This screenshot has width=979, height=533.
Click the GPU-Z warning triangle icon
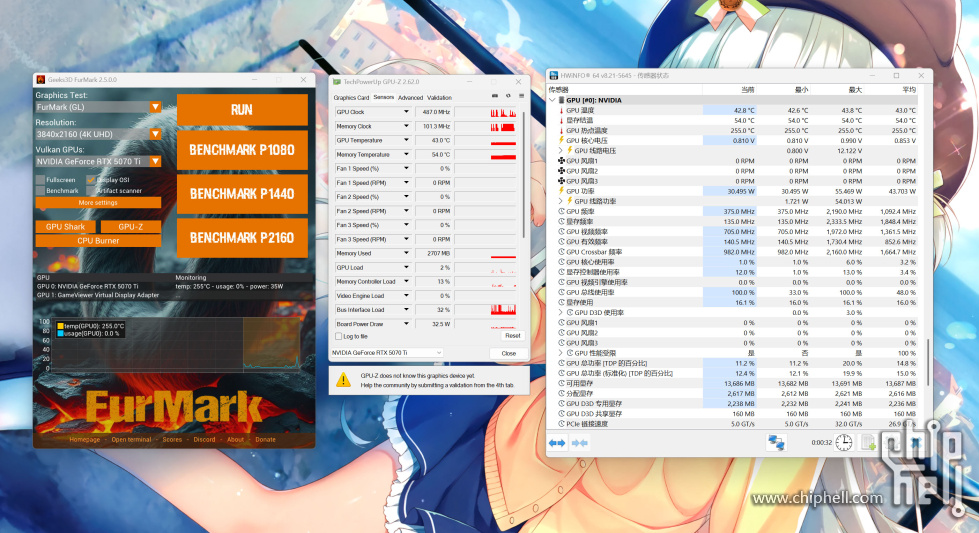click(343, 379)
